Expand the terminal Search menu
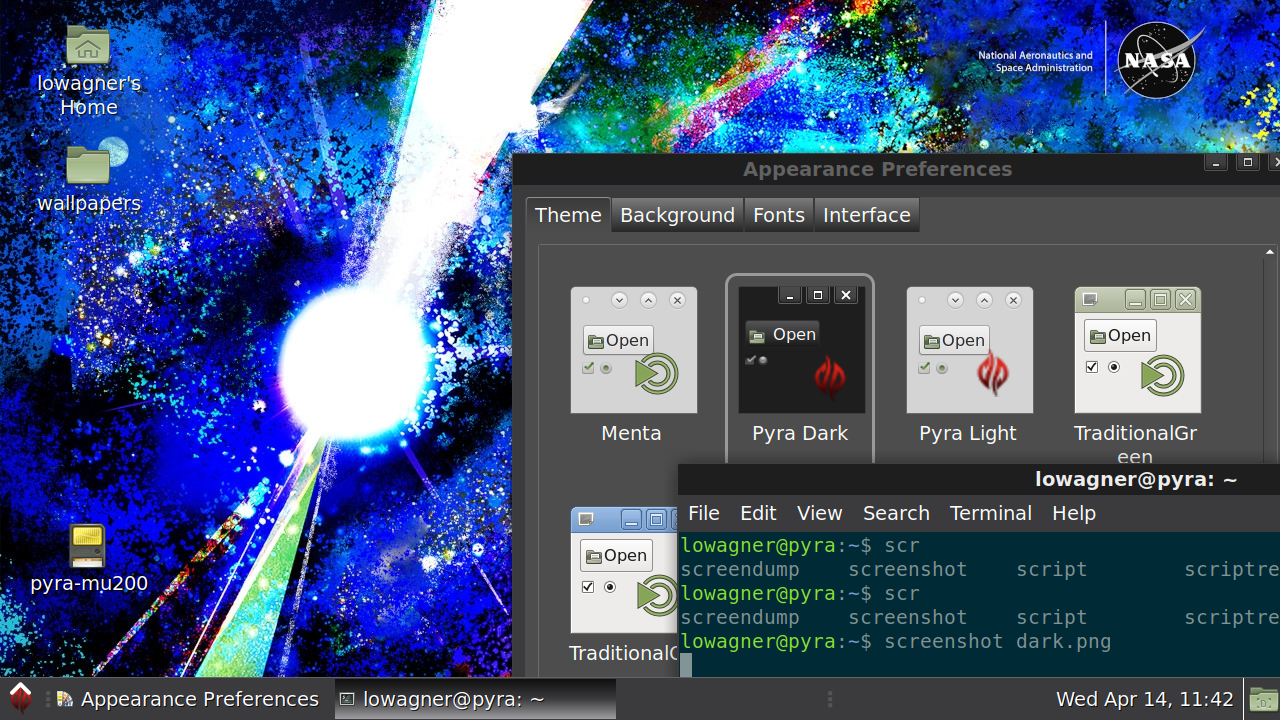 (896, 513)
